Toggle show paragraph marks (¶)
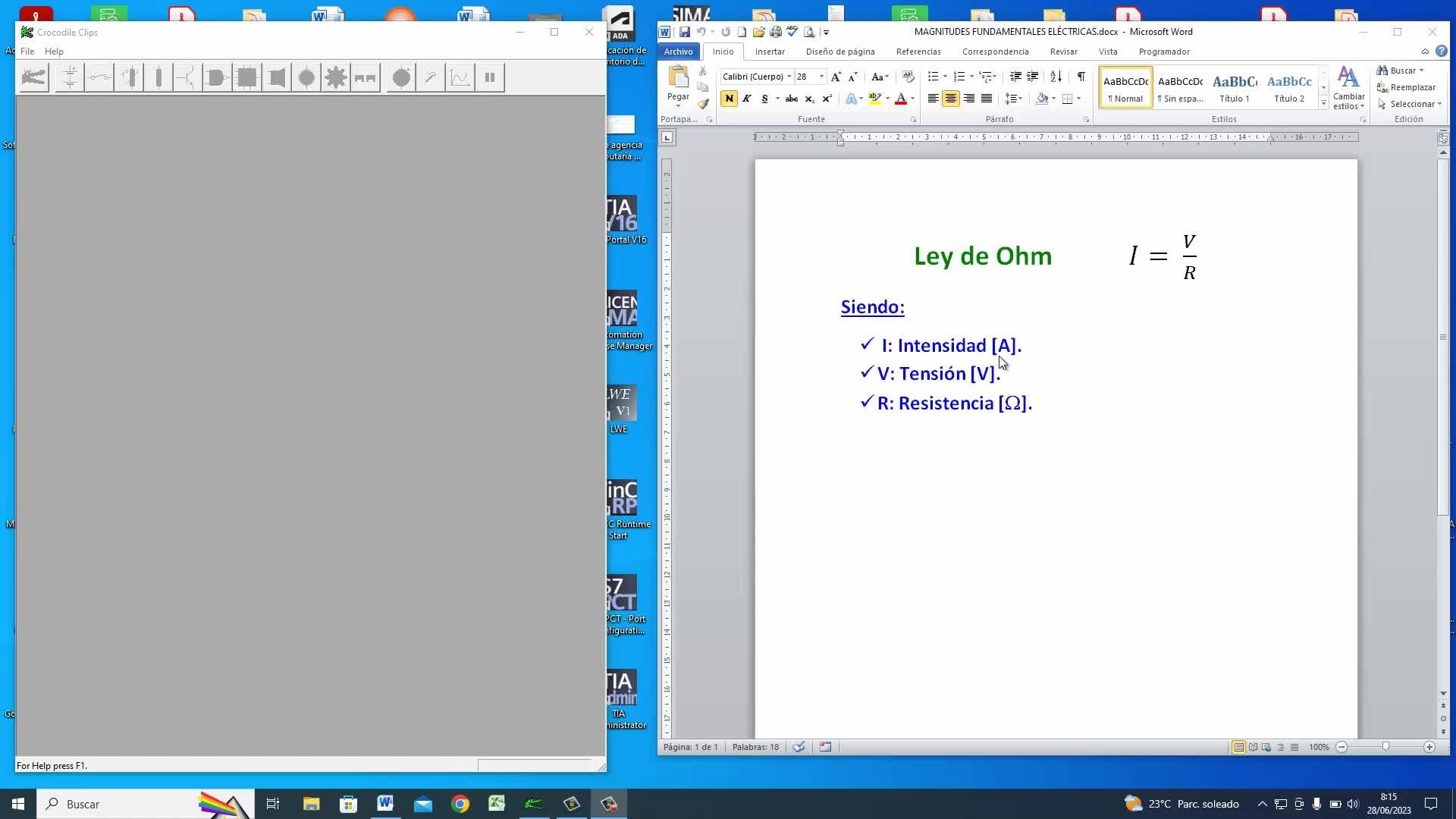 coord(1081,77)
